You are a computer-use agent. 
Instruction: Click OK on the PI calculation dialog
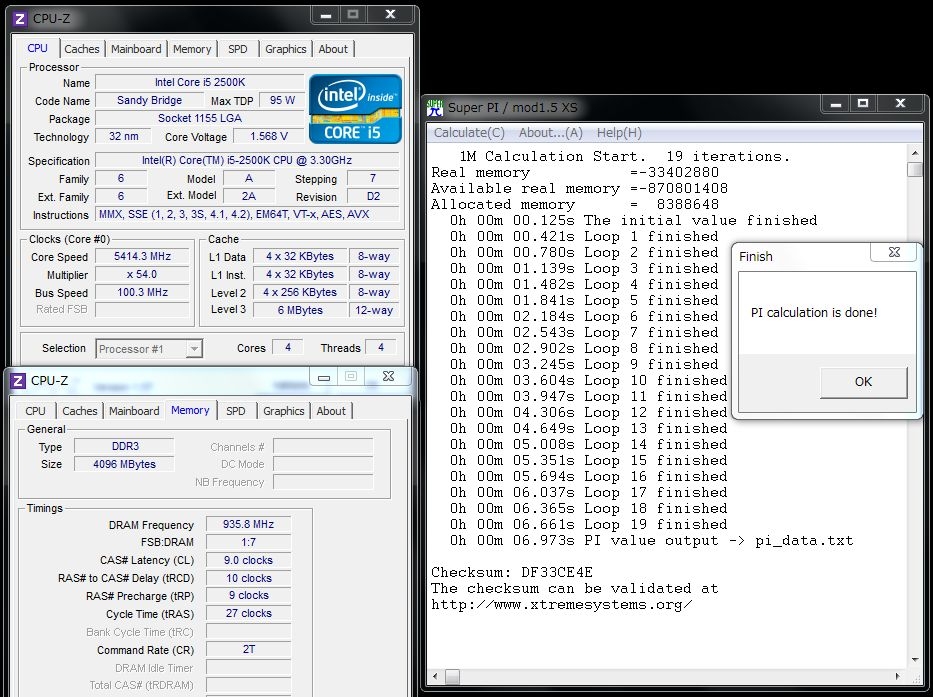pos(862,382)
